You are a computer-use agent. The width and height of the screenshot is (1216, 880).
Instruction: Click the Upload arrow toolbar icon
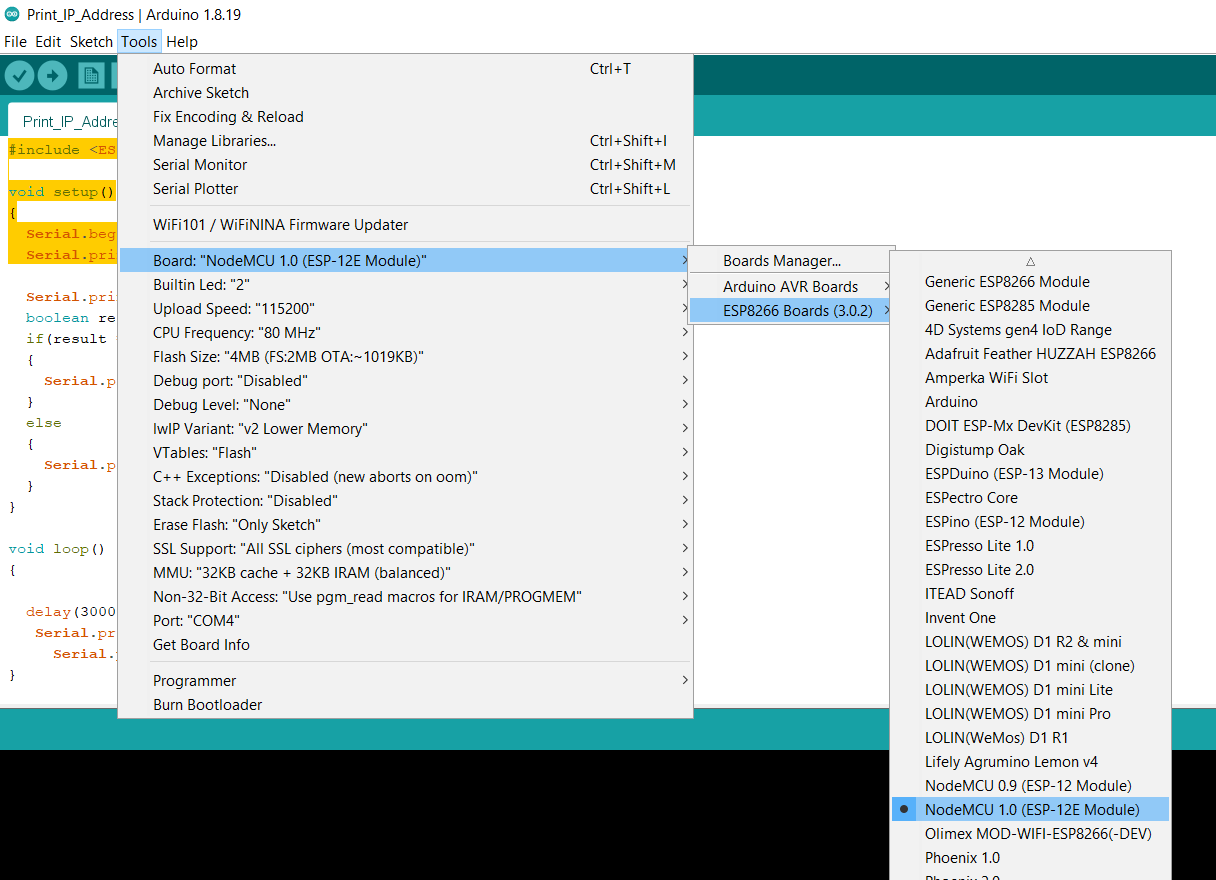click(52, 76)
